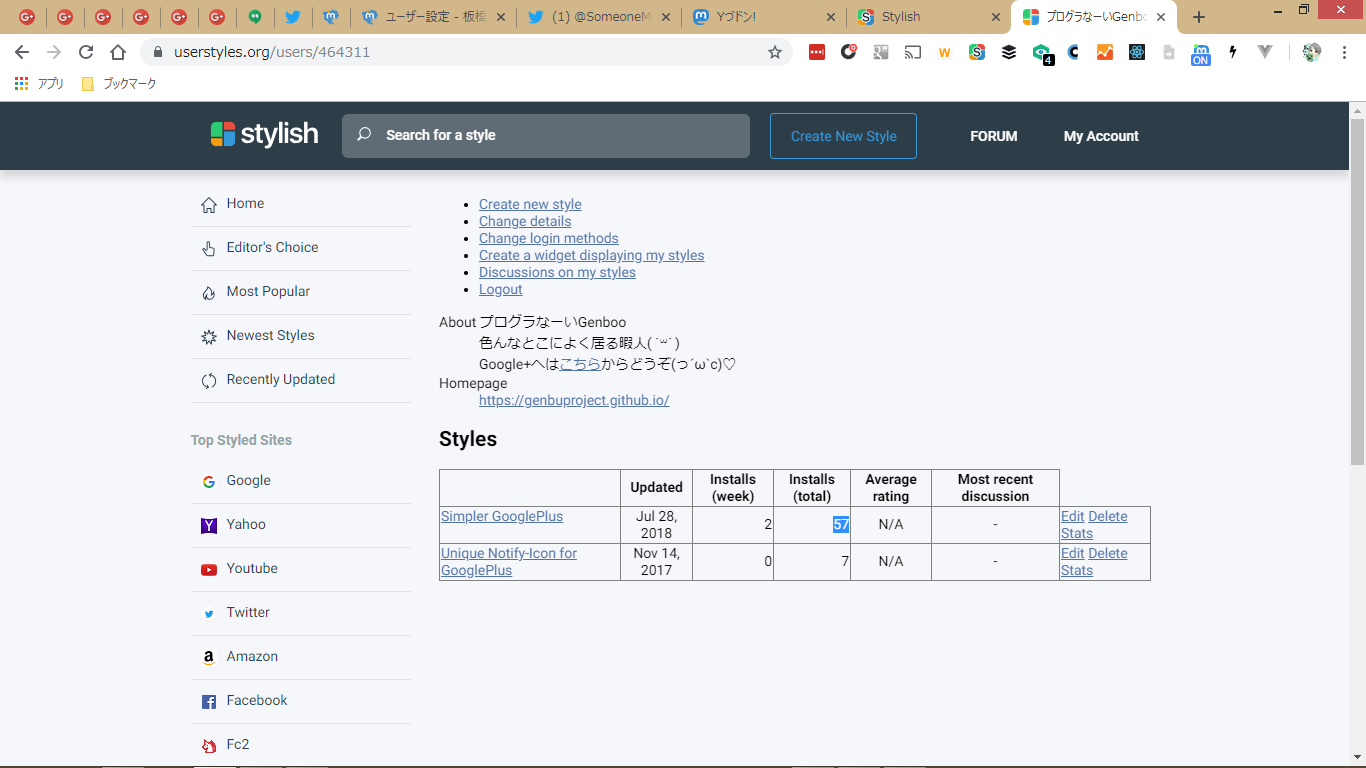Screen dimensions: 1366x768
Task: Open the Facebook styled site entry
Action: (x=256, y=701)
